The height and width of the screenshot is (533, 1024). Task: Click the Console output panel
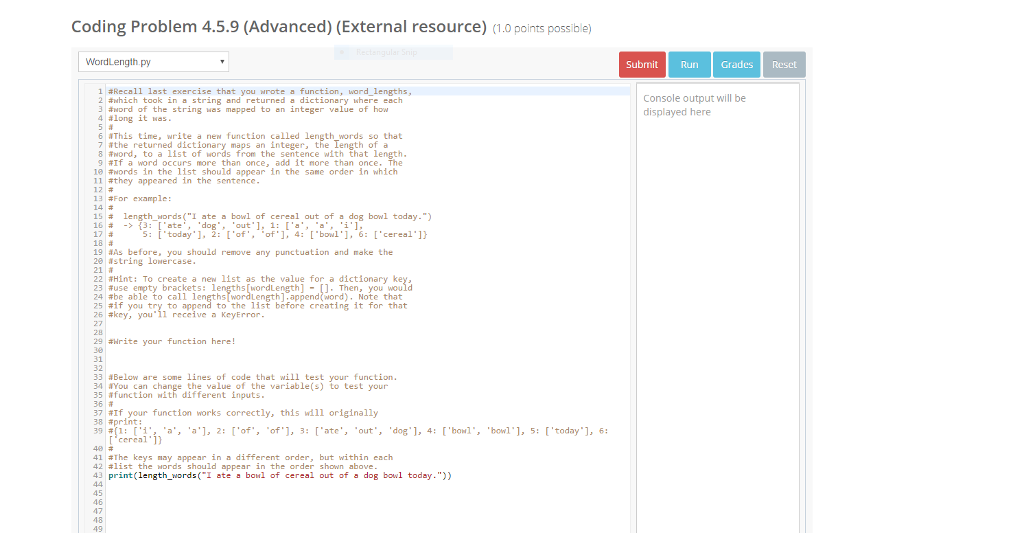point(718,307)
